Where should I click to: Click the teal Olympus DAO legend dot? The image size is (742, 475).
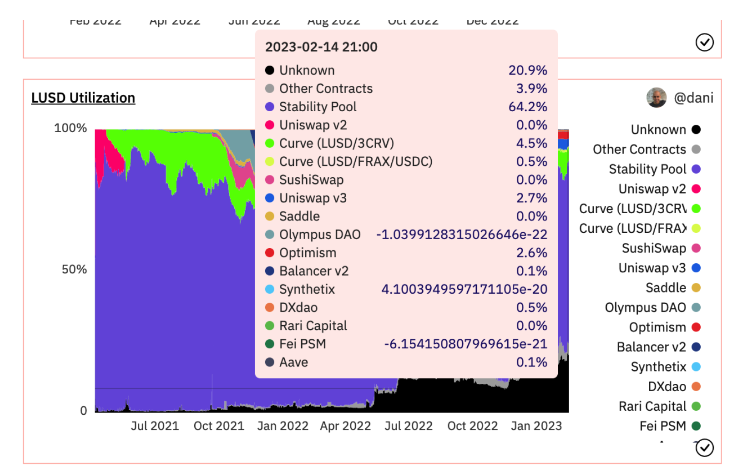click(696, 308)
